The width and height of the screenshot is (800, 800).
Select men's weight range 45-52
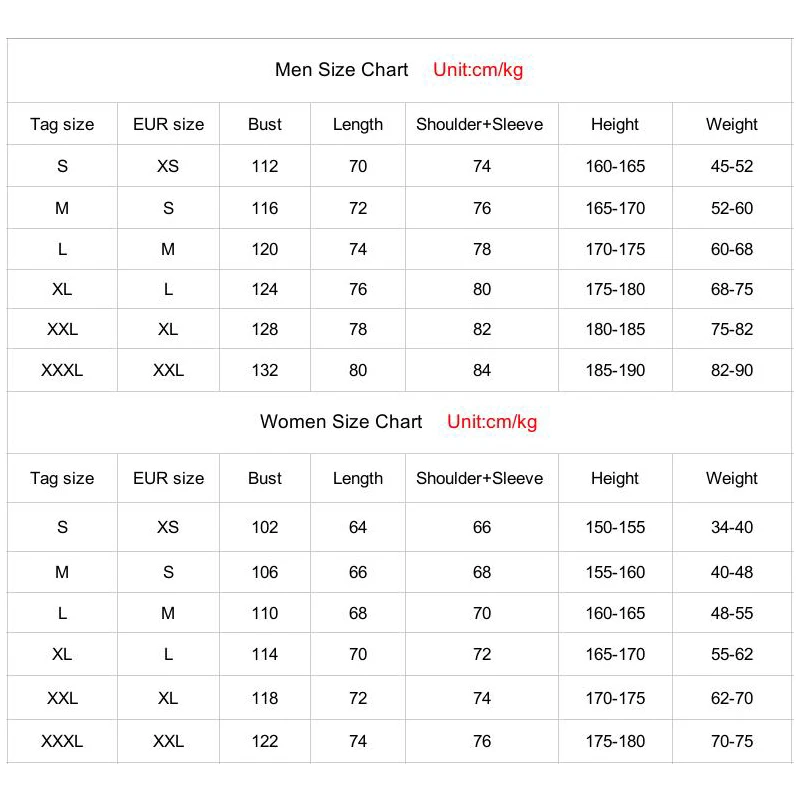pos(732,166)
